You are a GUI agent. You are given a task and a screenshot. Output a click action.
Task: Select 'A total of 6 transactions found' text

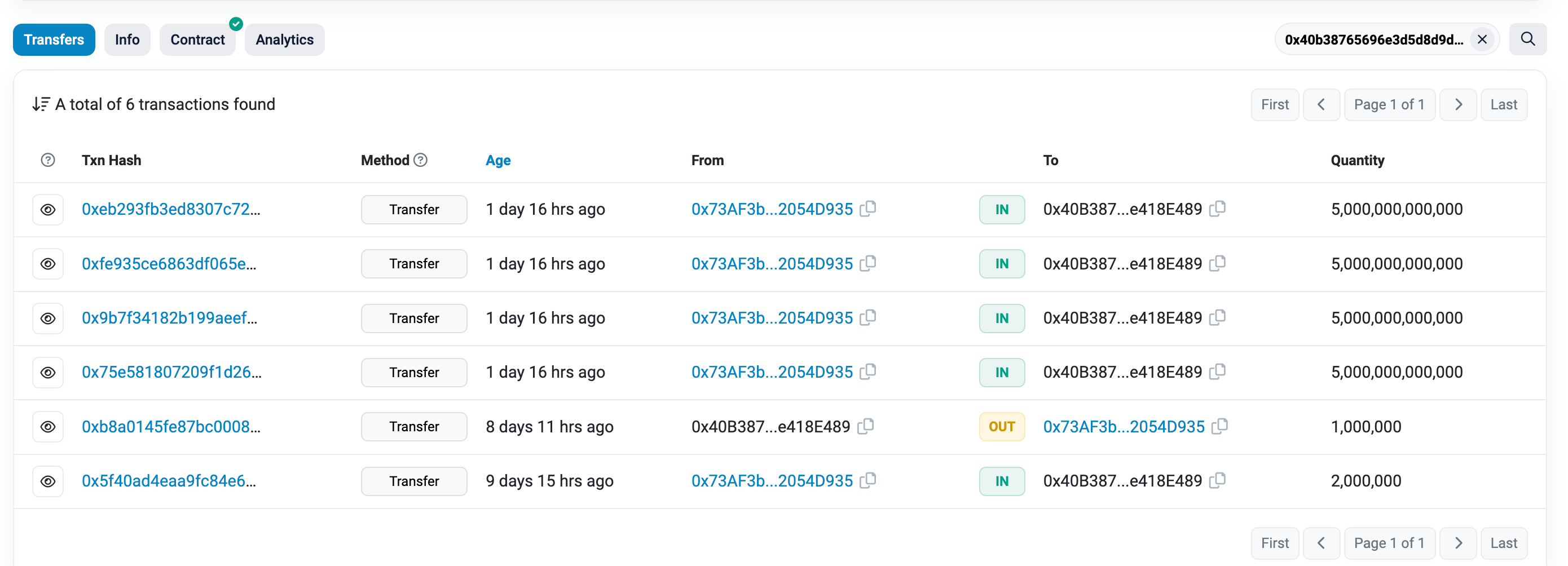click(165, 104)
